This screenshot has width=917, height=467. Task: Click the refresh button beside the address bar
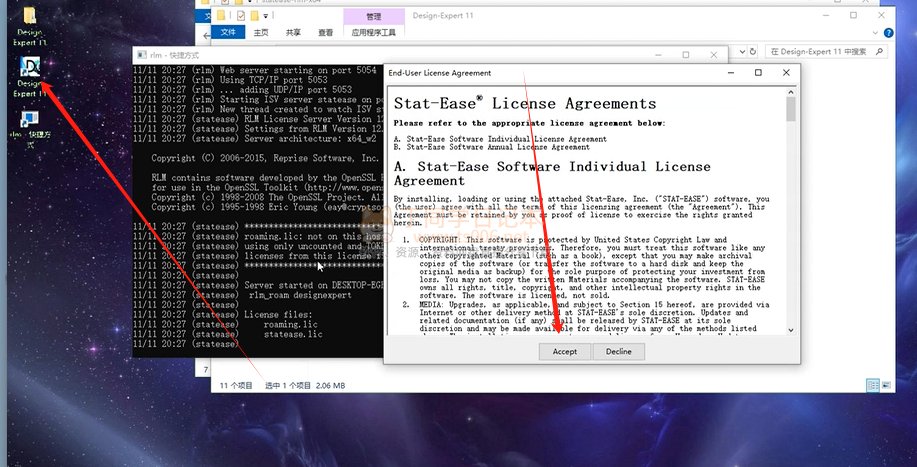[x=753, y=51]
